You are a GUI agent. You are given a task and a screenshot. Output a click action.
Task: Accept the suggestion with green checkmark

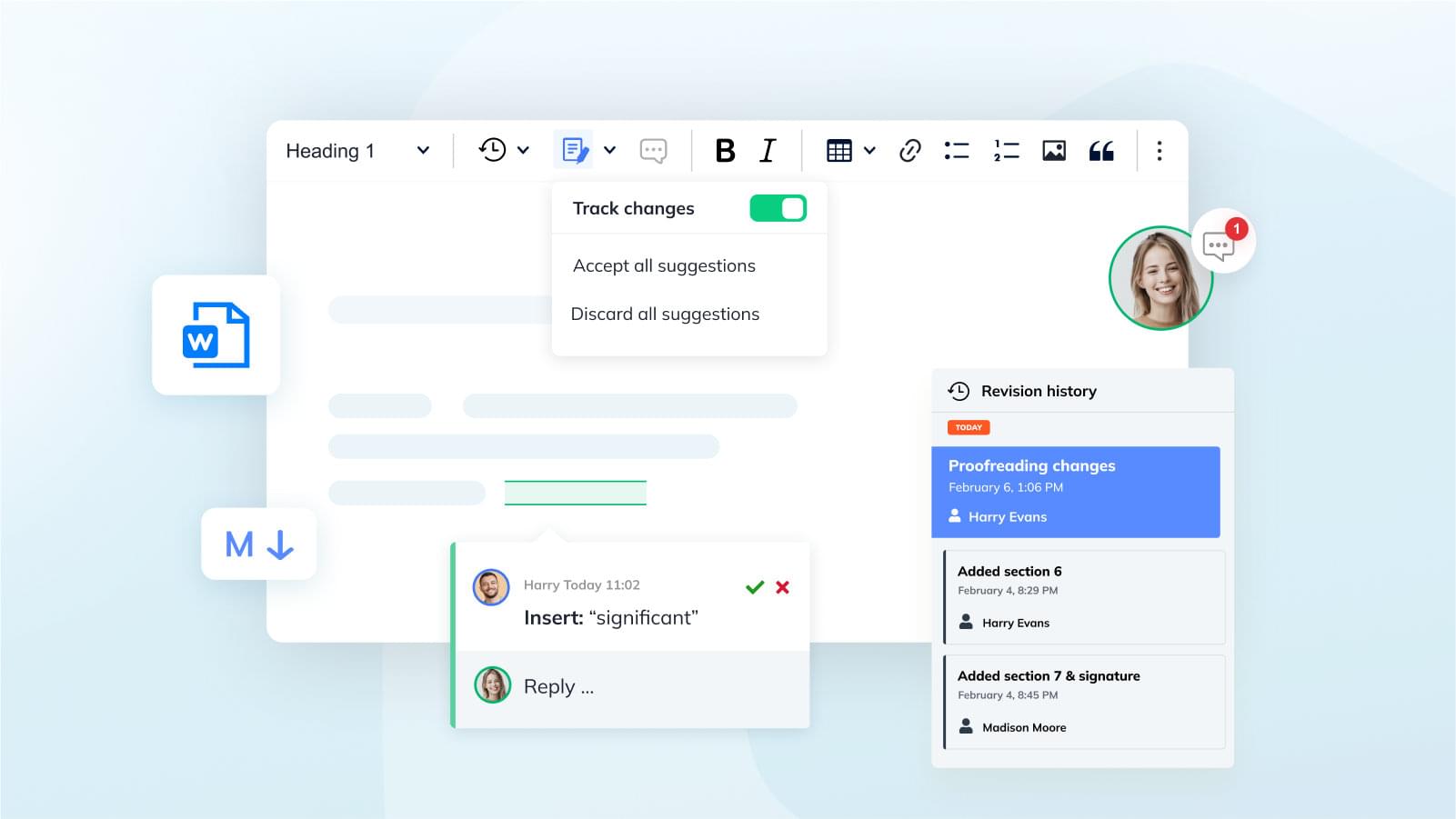pos(755,587)
